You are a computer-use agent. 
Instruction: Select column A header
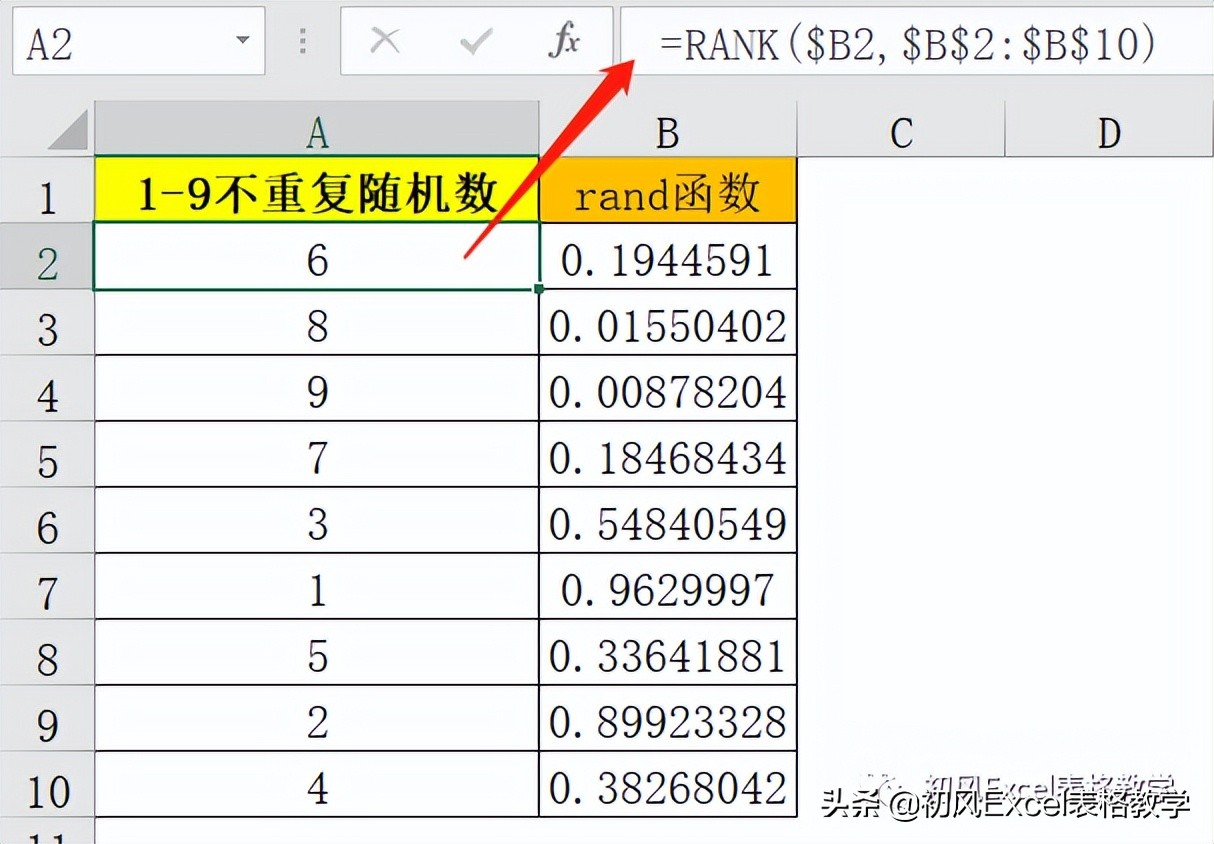pyautogui.click(x=316, y=128)
